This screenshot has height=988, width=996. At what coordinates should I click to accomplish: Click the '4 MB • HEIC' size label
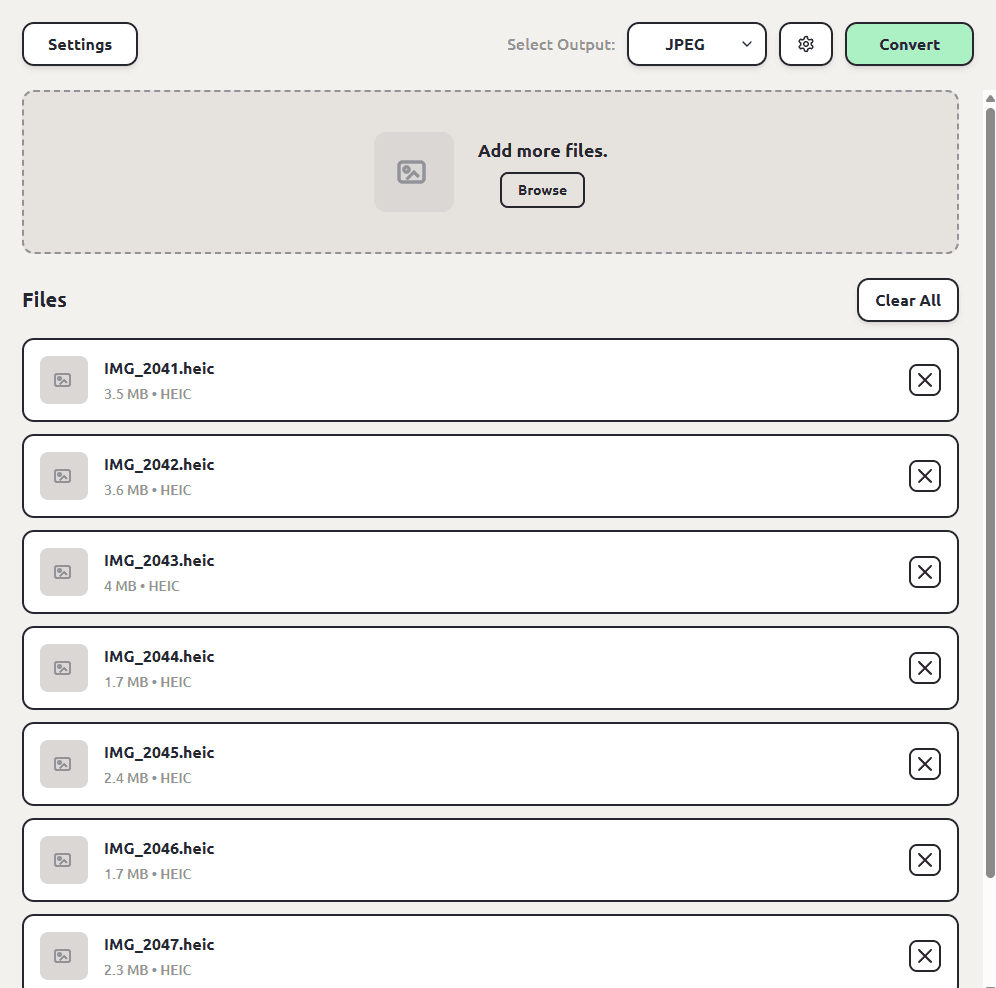tap(142, 586)
